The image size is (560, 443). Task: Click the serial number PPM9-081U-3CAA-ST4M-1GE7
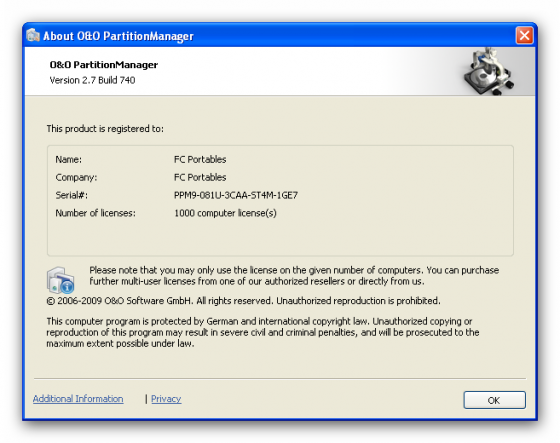236,195
